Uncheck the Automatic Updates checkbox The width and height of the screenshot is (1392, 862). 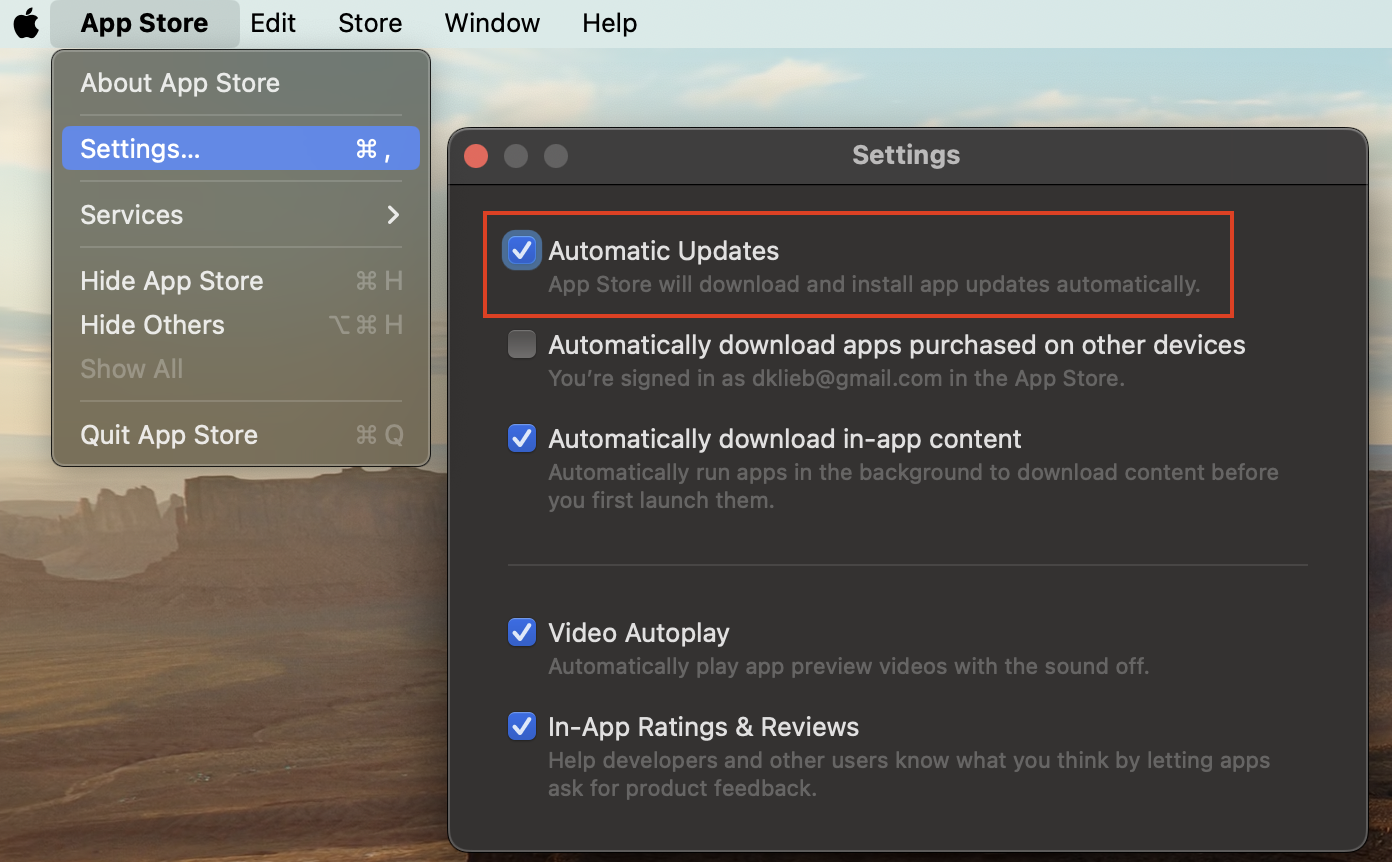[522, 251]
